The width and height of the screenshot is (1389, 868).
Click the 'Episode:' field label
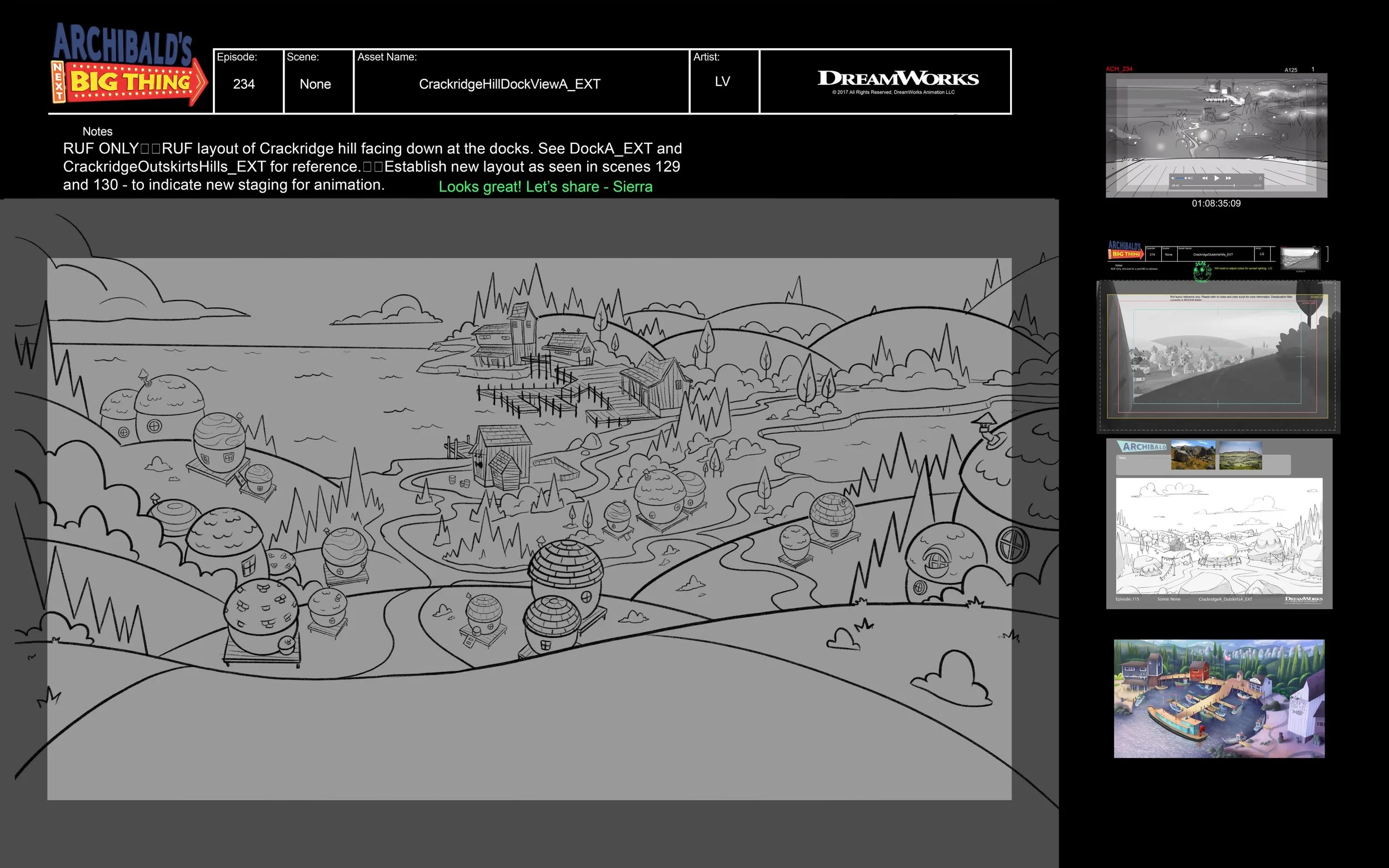[237, 57]
